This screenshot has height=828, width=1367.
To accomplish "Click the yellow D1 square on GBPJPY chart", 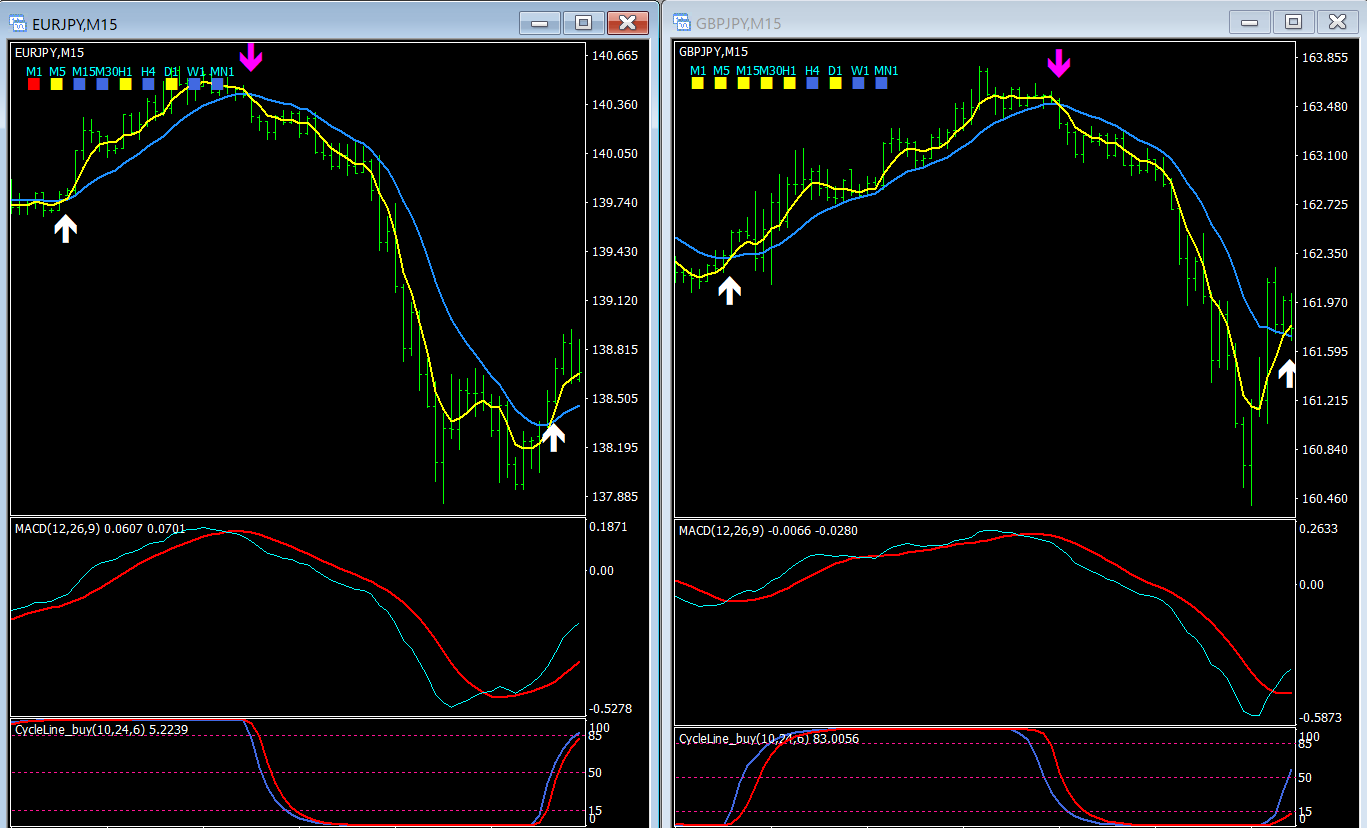I will [x=835, y=84].
